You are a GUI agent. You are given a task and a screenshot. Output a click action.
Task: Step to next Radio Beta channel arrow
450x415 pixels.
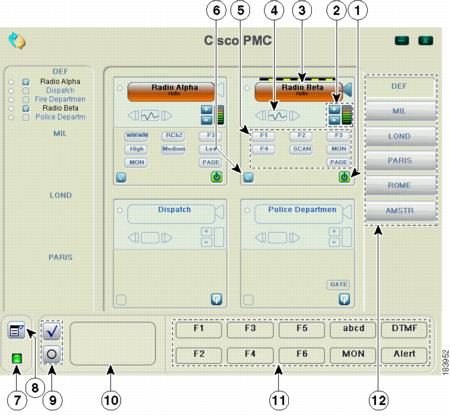point(295,116)
